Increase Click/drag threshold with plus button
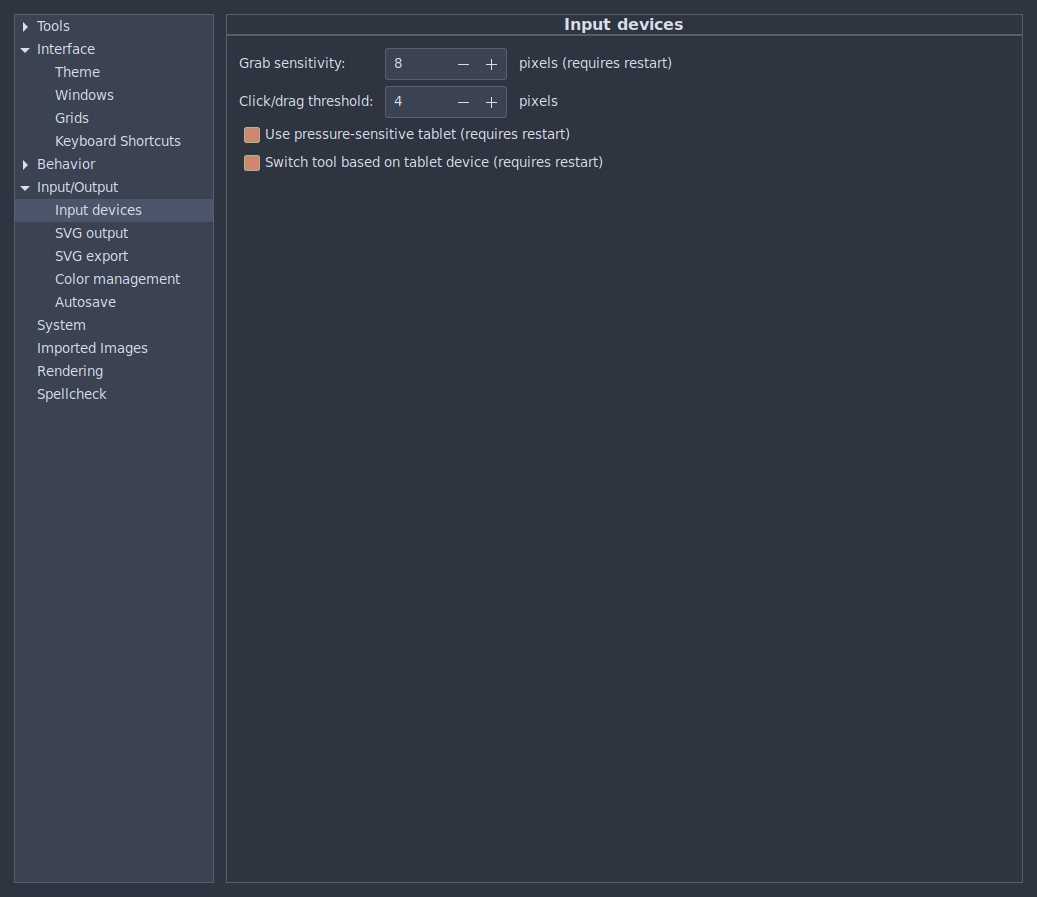The width and height of the screenshot is (1037, 897). [x=491, y=102]
